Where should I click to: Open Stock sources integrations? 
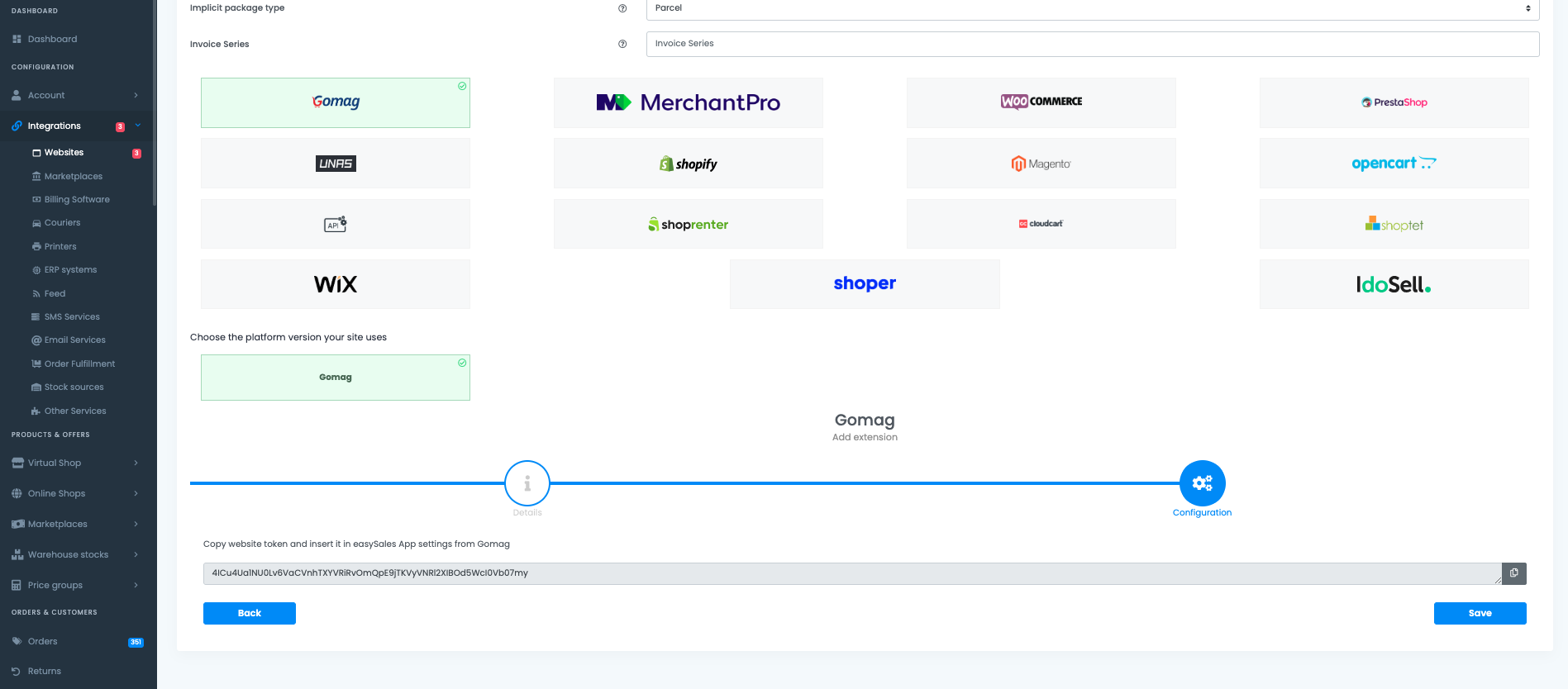coord(74,387)
